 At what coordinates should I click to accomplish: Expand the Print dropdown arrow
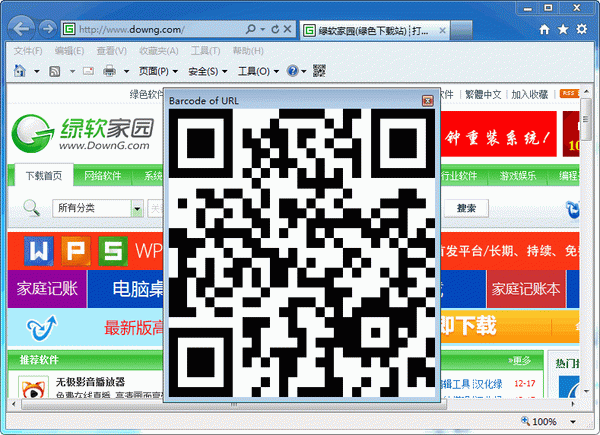(126, 71)
